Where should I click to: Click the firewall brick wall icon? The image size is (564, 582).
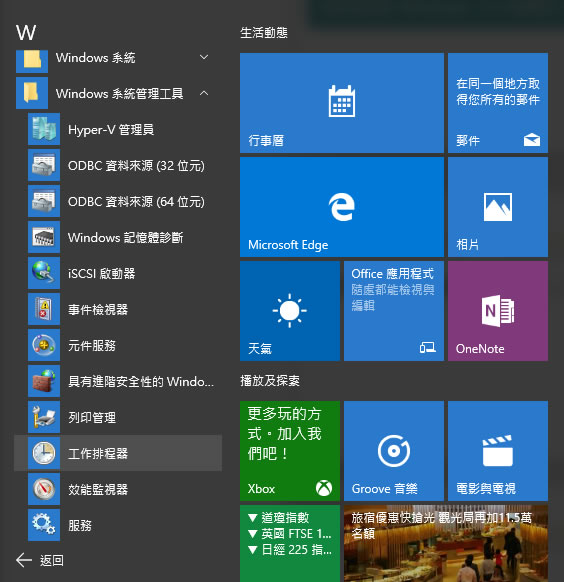44,381
